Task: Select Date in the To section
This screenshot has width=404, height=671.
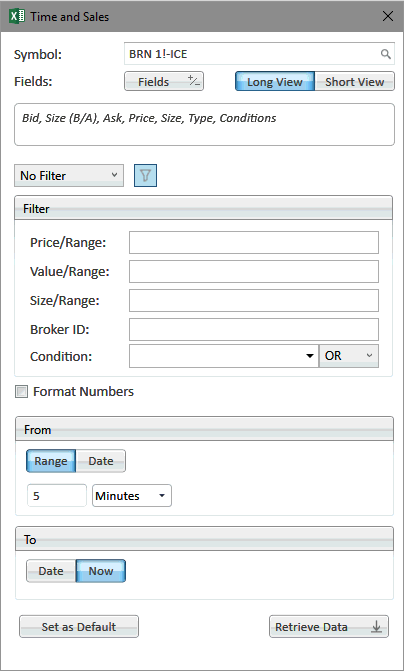Action: 51,571
